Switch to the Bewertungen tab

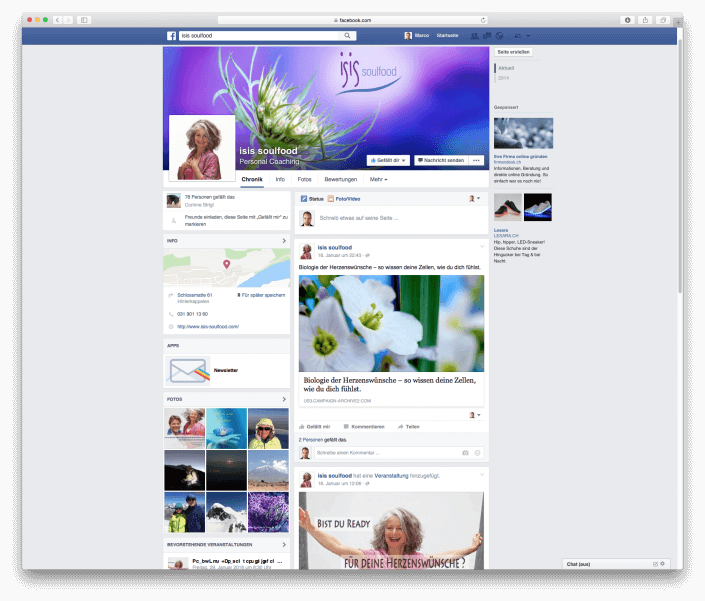[x=341, y=179]
